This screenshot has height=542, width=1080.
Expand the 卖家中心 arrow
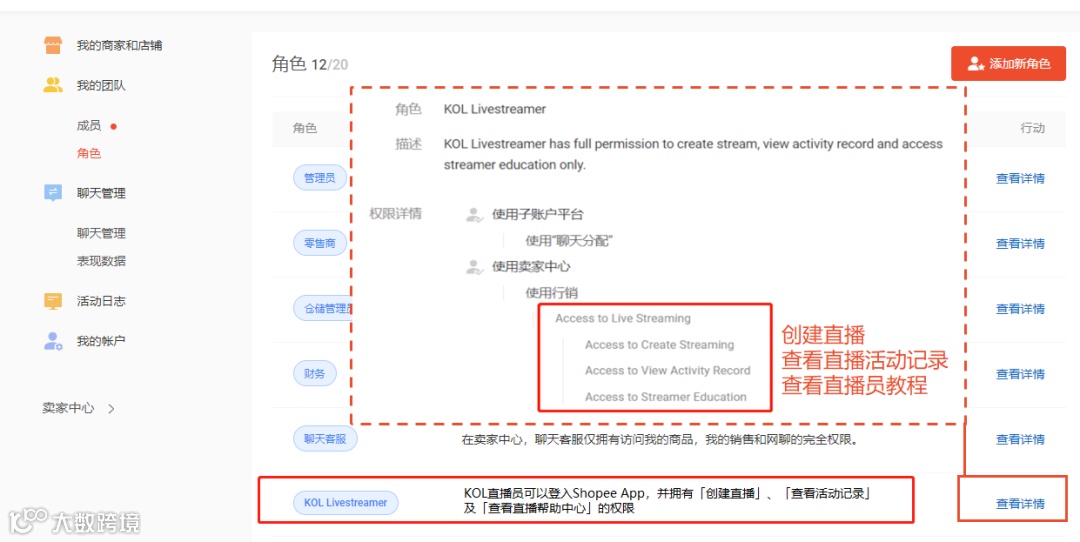[x=112, y=408]
